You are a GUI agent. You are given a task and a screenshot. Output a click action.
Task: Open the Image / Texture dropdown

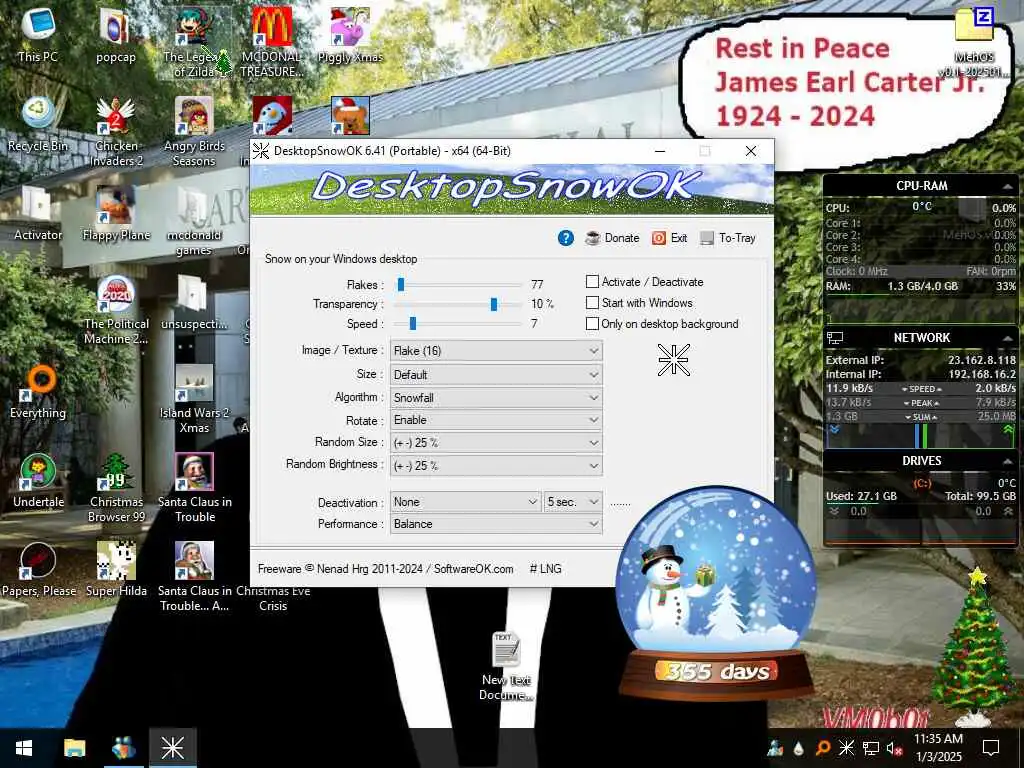coord(496,351)
